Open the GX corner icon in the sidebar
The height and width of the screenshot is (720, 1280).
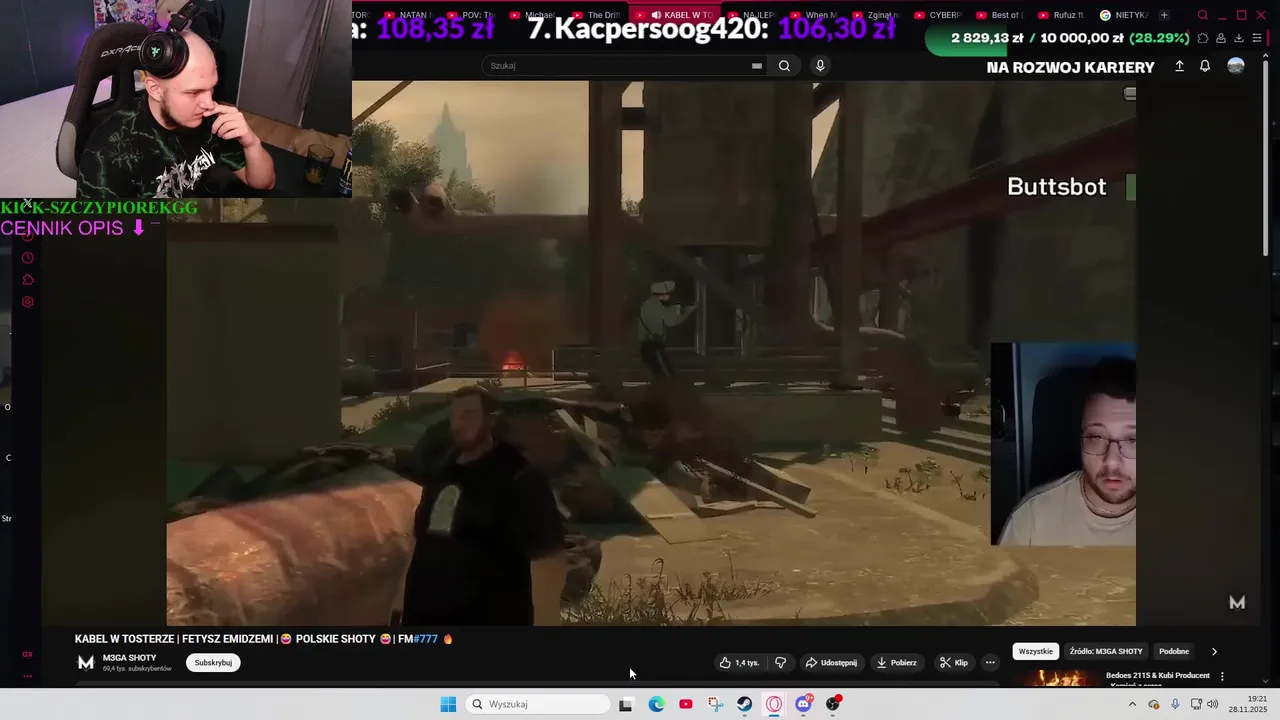pyautogui.click(x=28, y=654)
